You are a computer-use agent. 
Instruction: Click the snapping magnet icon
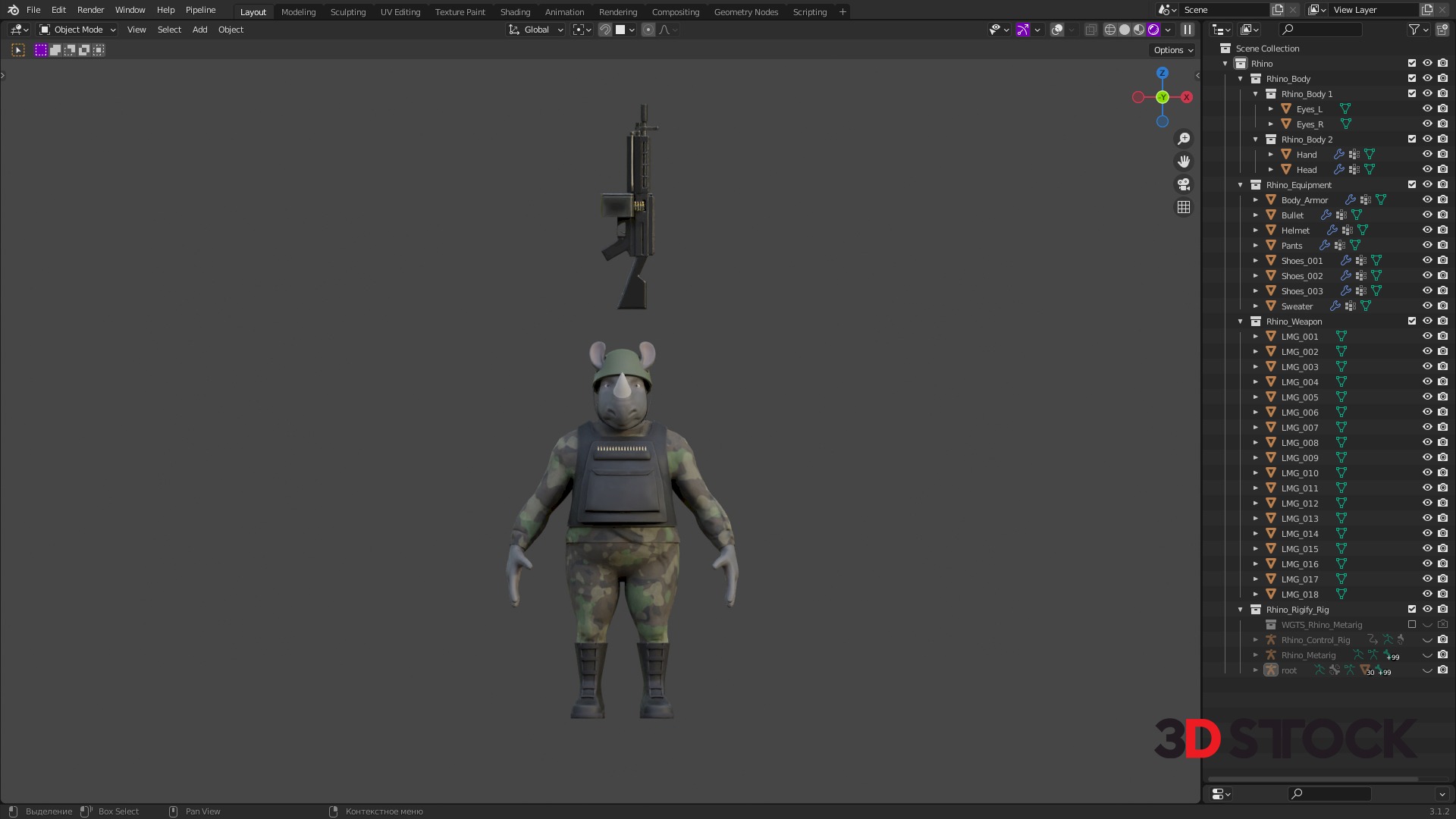coord(605,30)
